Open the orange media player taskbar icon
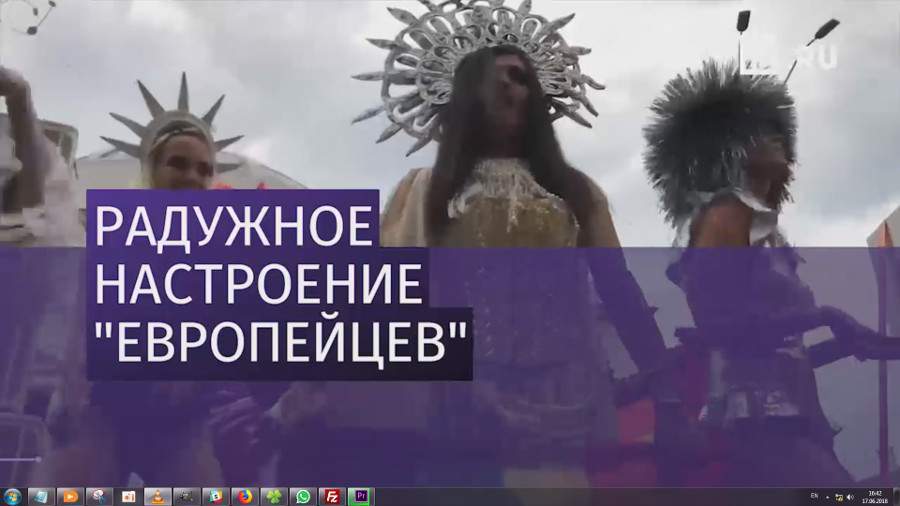This screenshot has height=506, width=900. pos(70,497)
